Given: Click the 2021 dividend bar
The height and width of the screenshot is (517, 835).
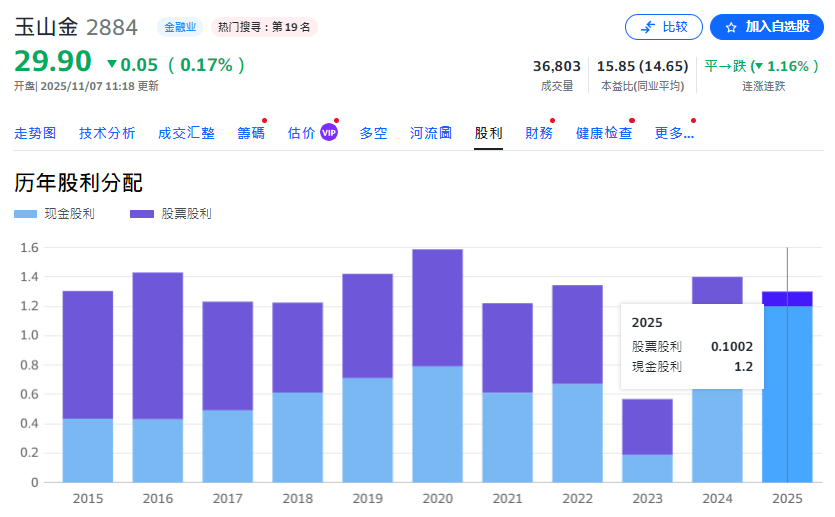Looking at the screenshot, I should [507, 393].
